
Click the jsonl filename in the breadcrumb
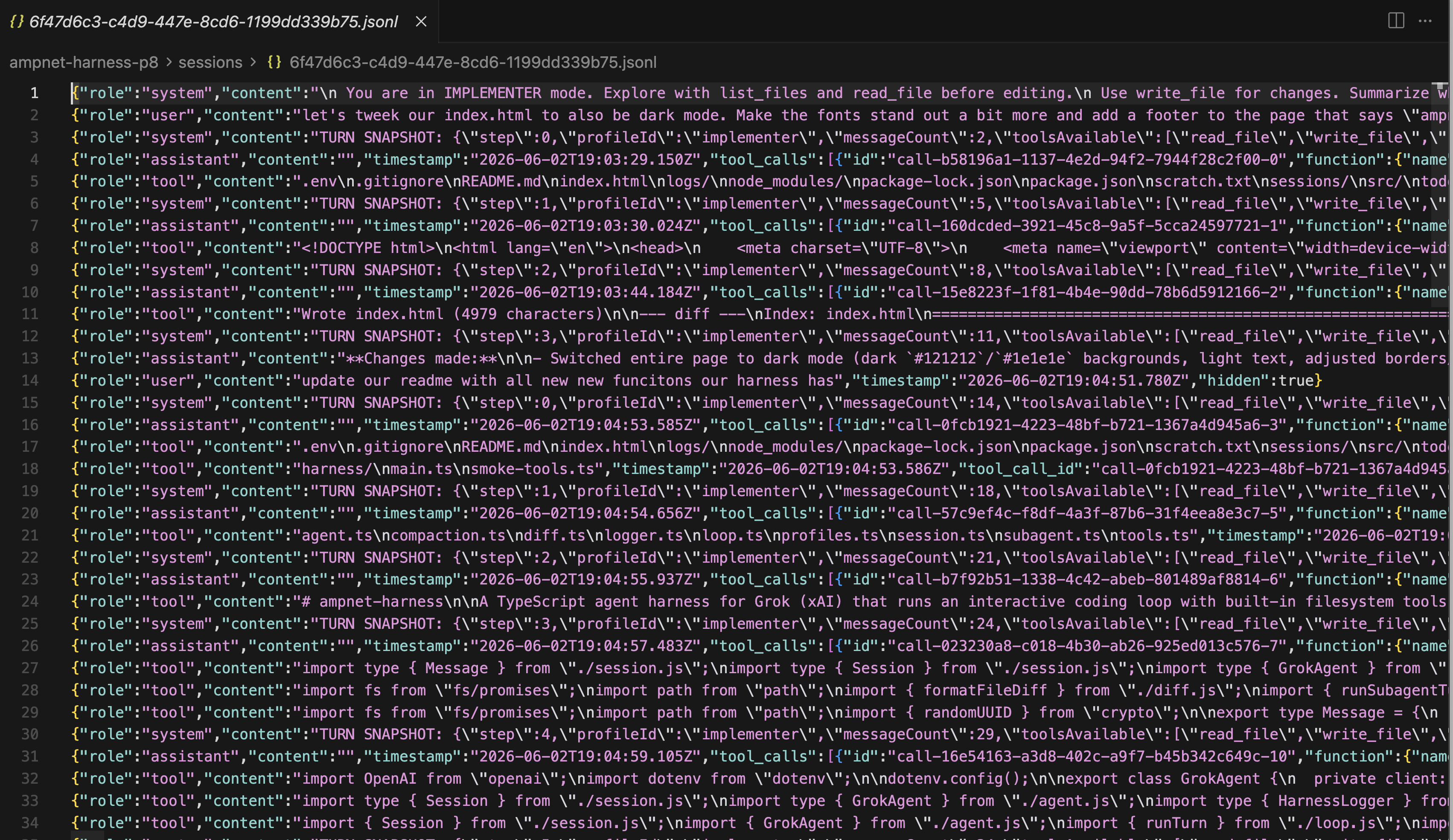point(473,62)
